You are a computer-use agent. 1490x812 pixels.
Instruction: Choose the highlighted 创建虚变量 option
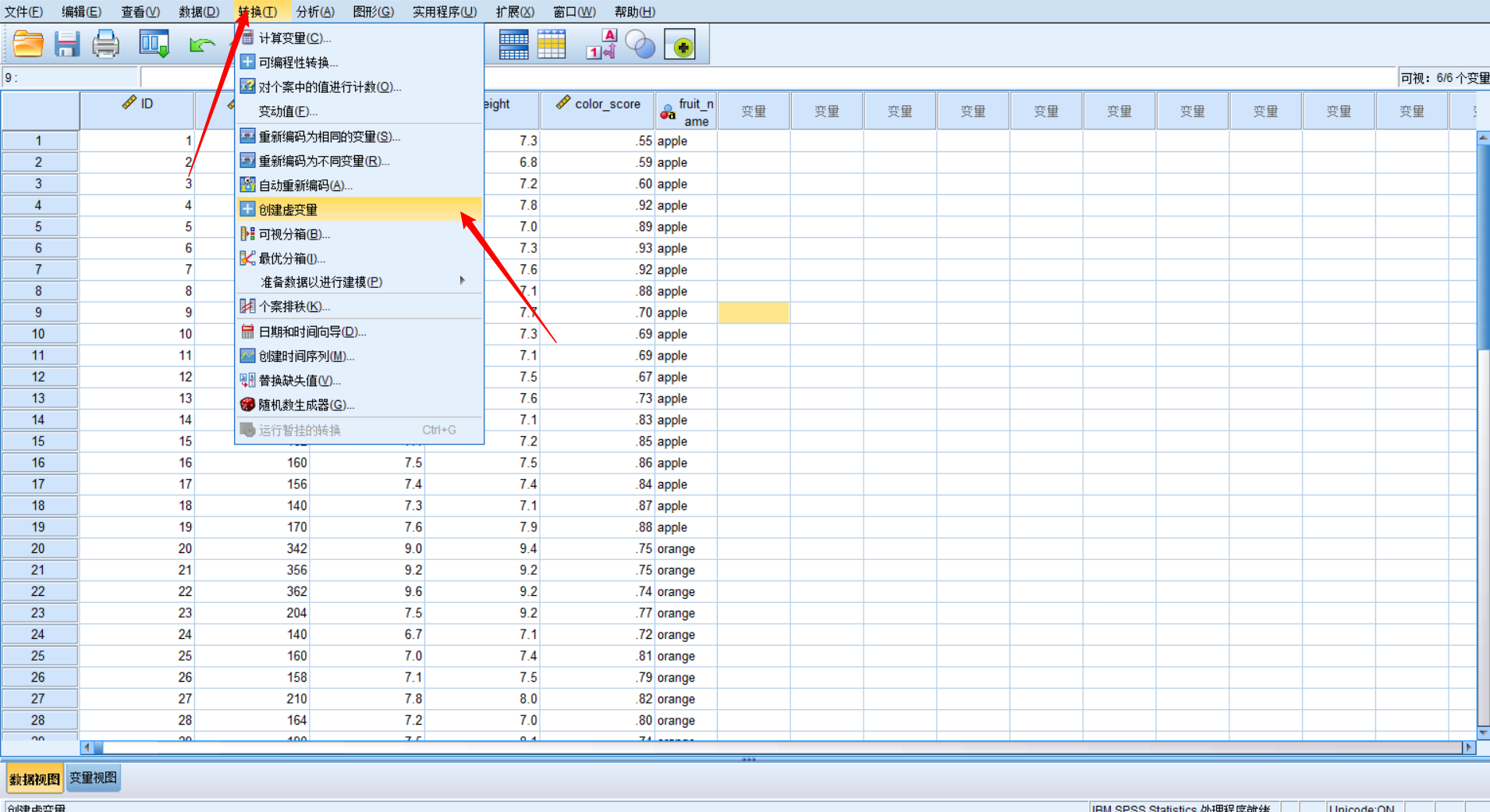click(287, 209)
